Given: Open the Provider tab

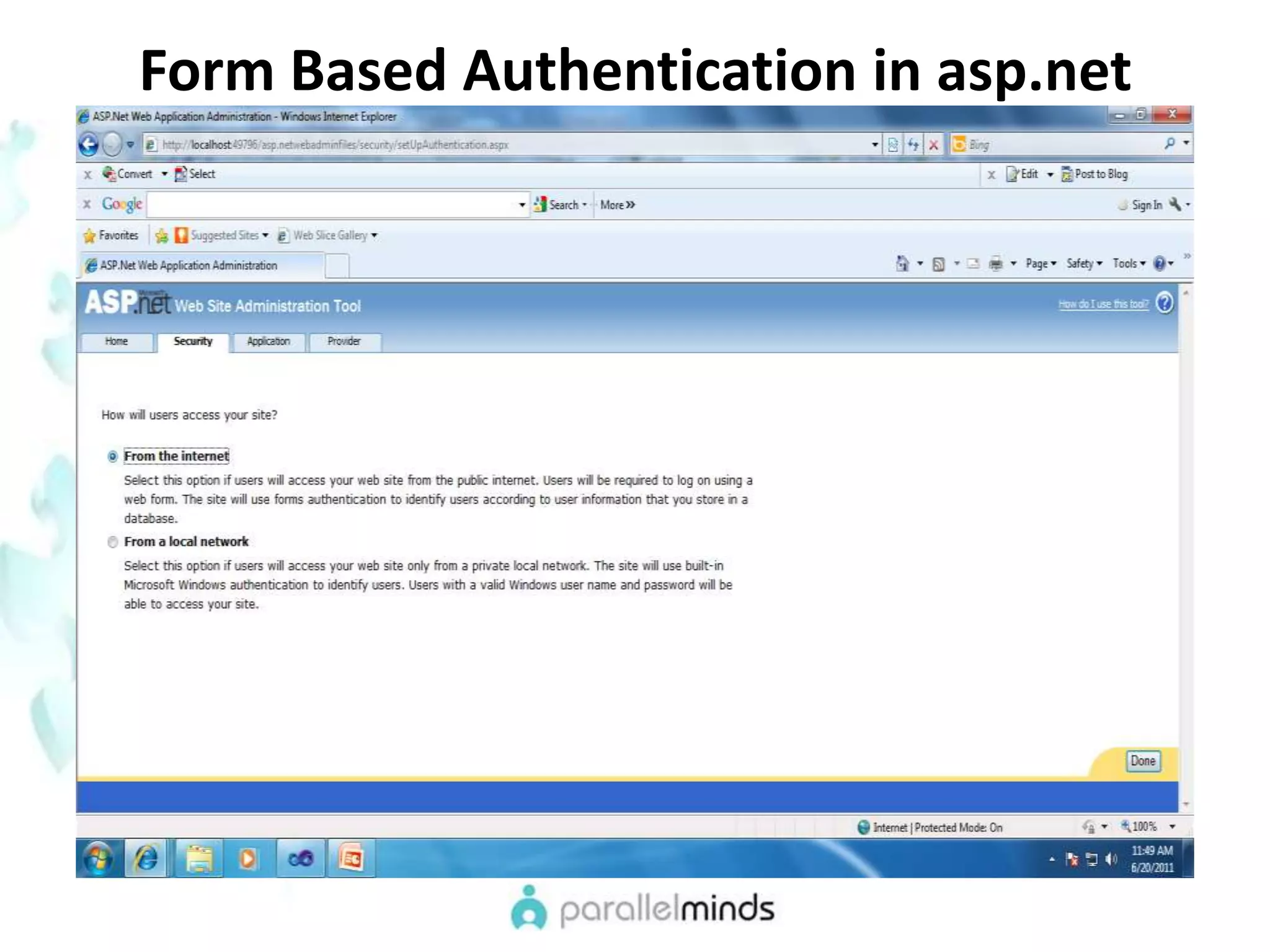Looking at the screenshot, I should coord(344,342).
